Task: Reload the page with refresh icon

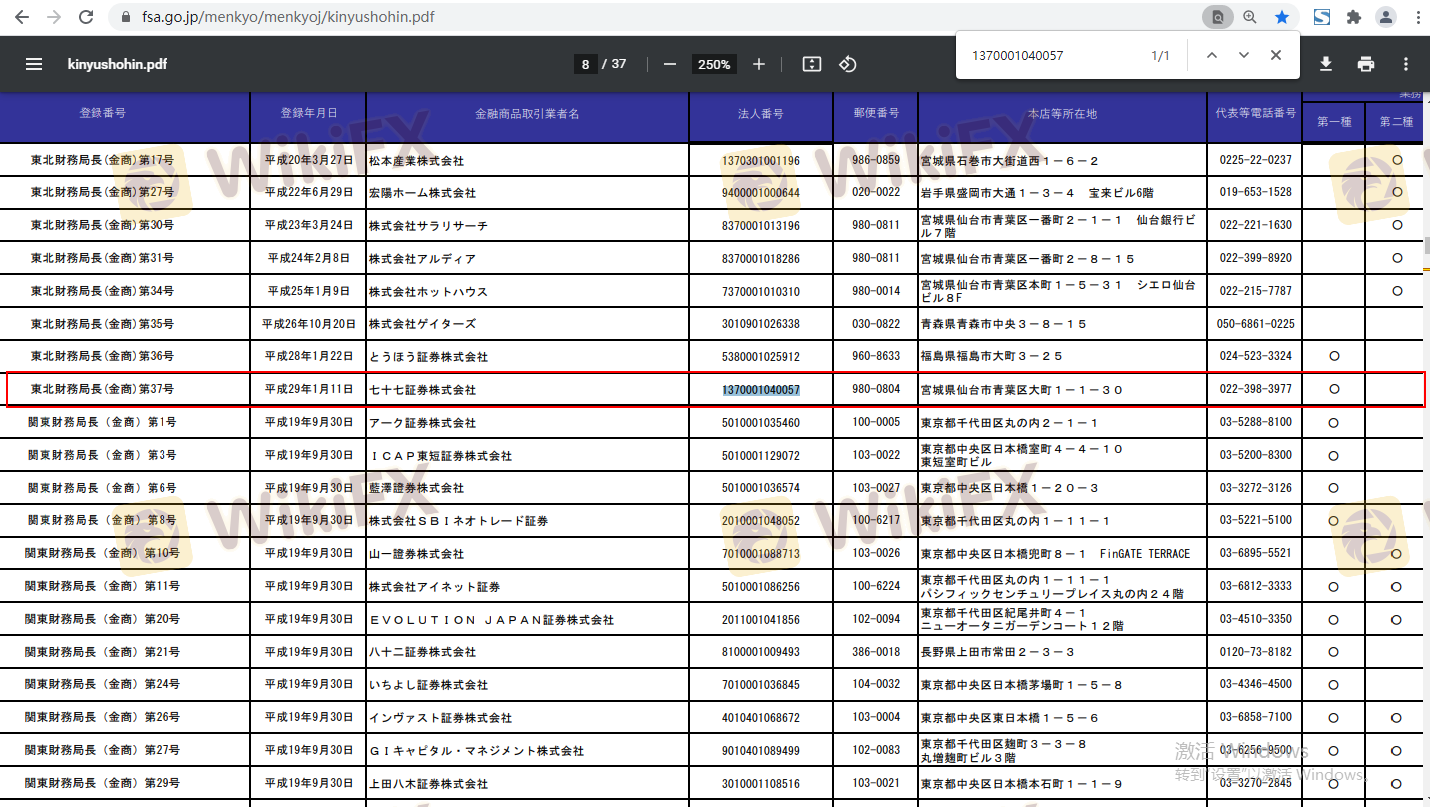Action: click(86, 17)
